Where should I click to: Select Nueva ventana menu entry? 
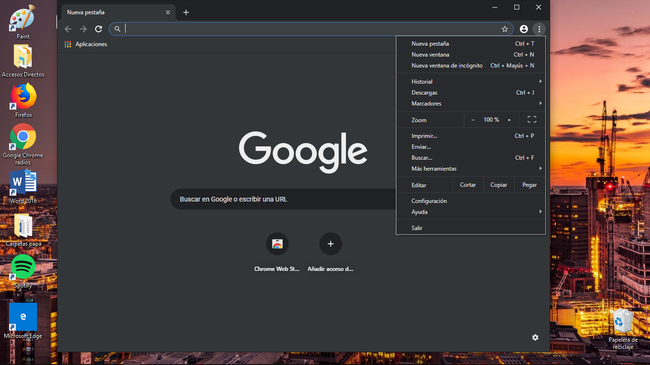click(471, 55)
